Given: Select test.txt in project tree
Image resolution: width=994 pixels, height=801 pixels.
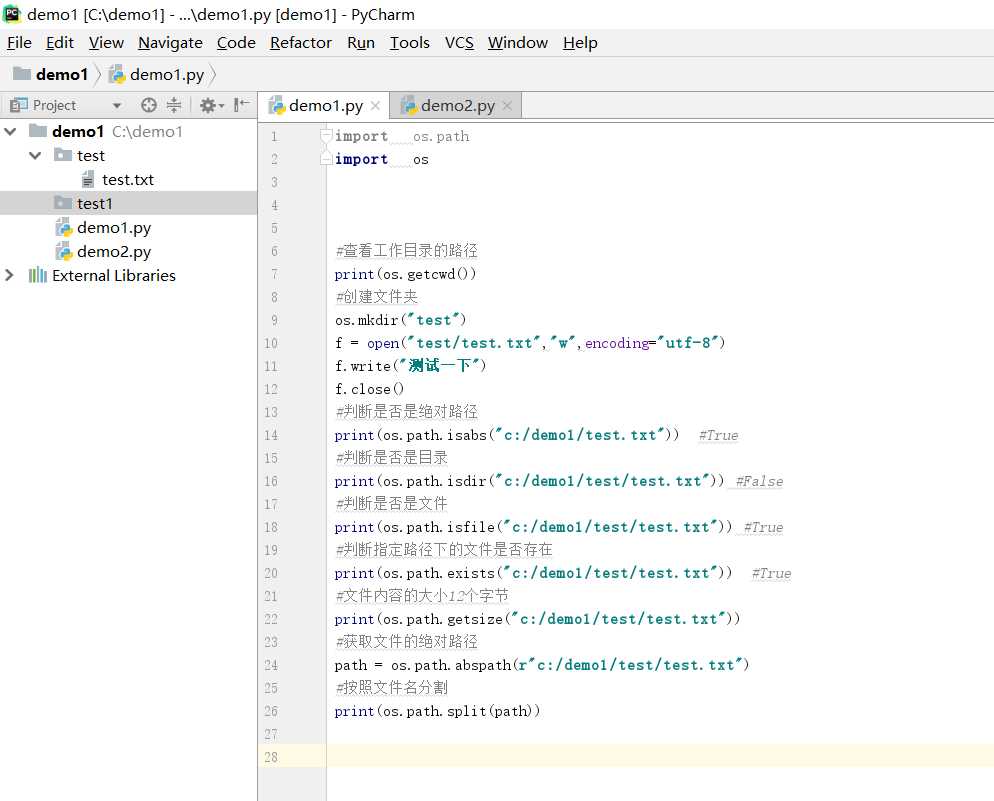Looking at the screenshot, I should pyautogui.click(x=128, y=180).
